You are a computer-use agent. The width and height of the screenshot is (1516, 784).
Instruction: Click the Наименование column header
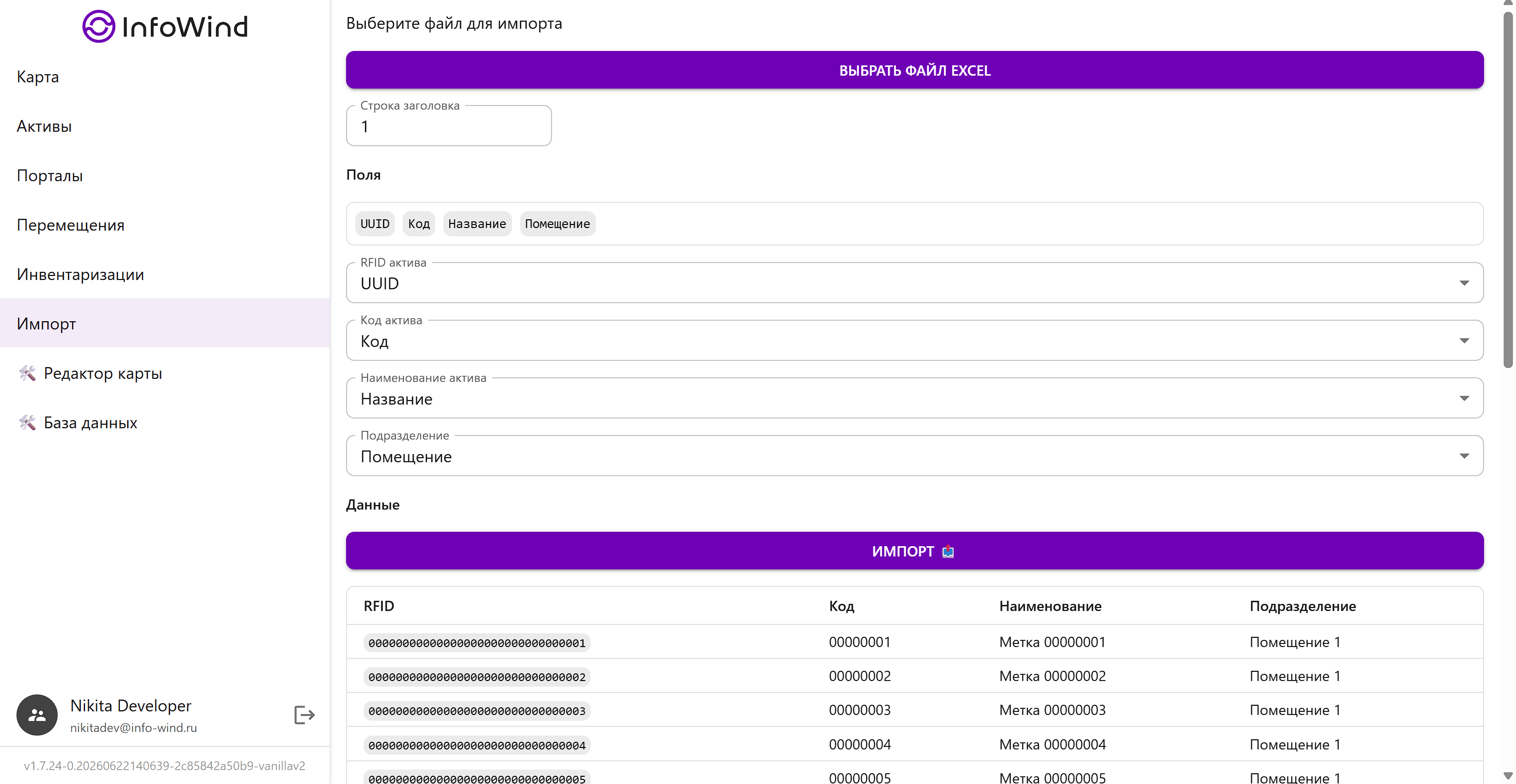tap(1050, 606)
